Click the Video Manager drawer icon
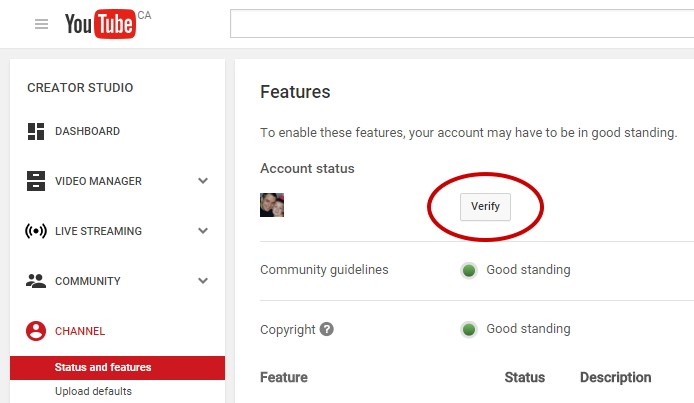 coord(36,181)
